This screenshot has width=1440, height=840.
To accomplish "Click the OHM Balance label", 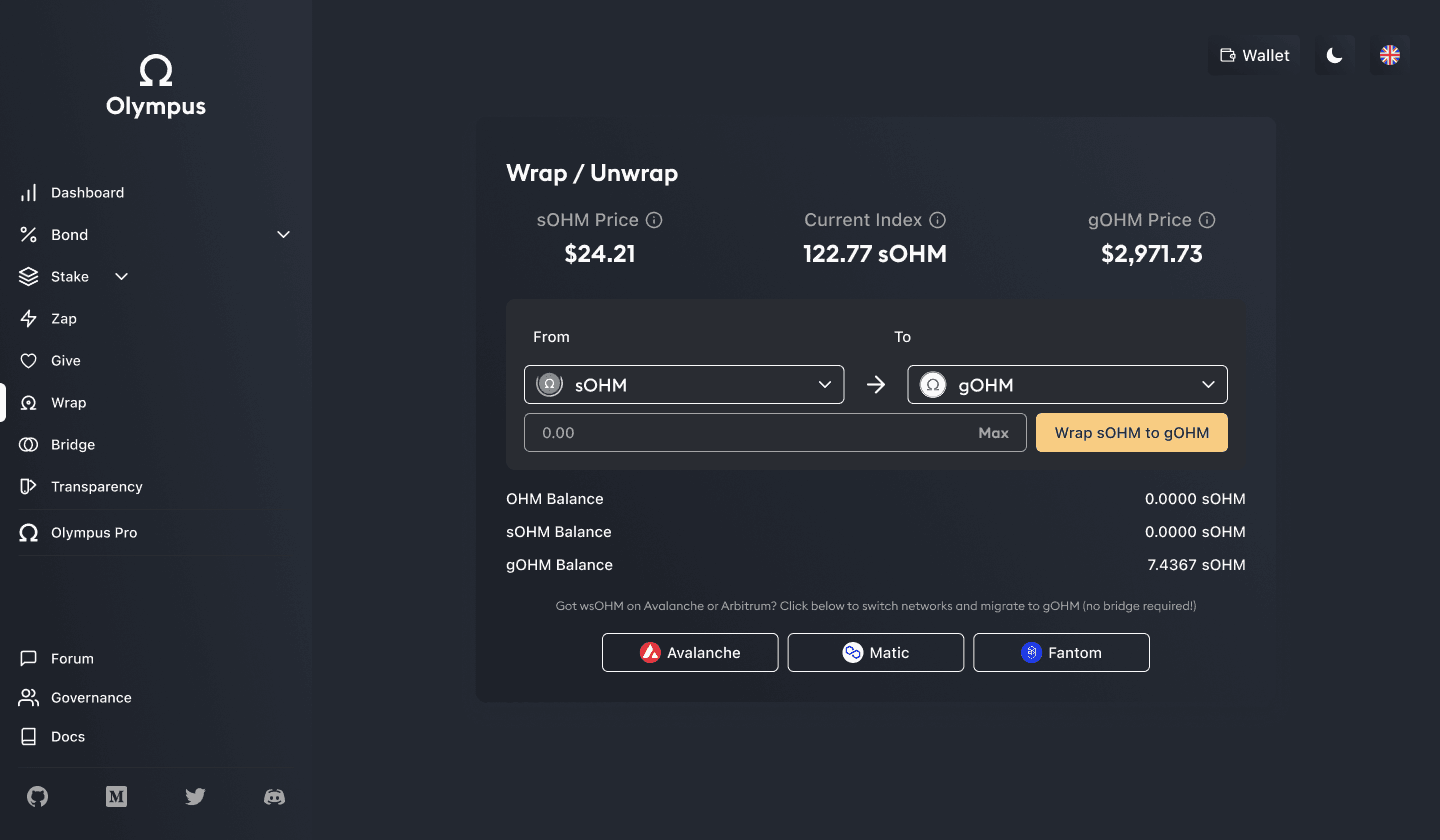I will click(555, 499).
